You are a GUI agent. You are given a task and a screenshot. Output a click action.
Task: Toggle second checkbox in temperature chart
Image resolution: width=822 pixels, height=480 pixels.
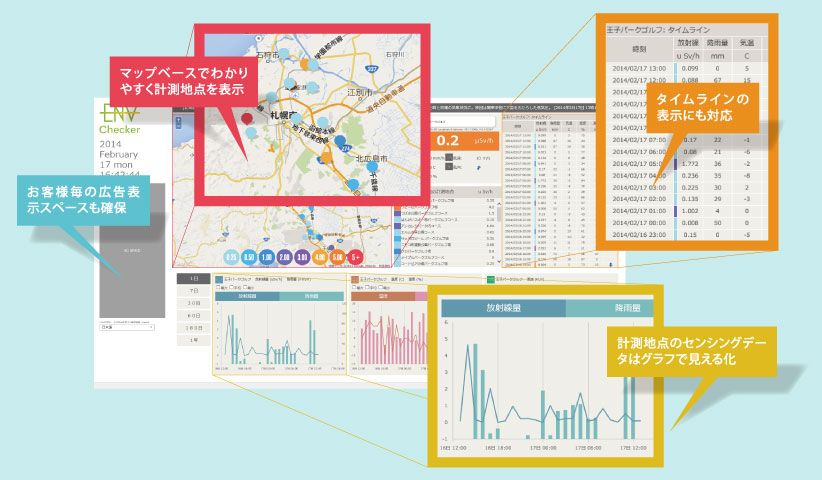(367, 288)
